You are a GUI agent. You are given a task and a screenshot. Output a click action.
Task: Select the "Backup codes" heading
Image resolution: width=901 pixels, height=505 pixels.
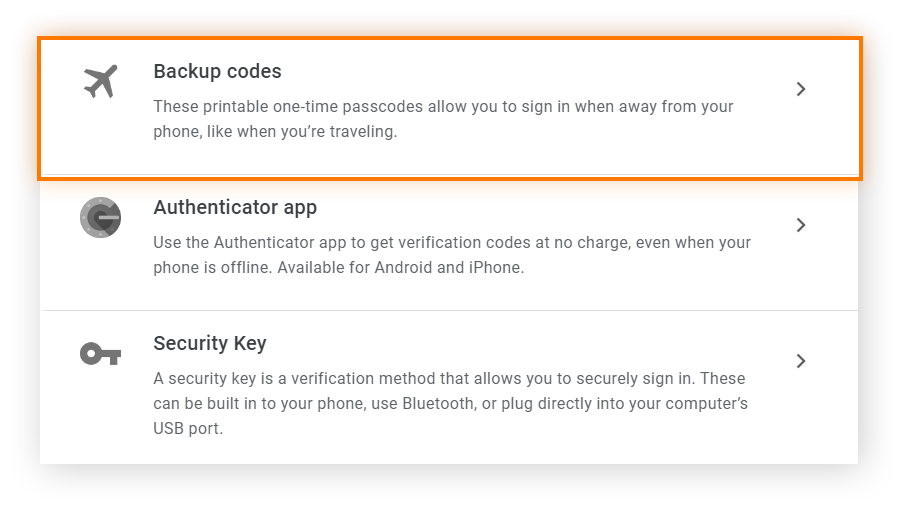[x=217, y=72]
